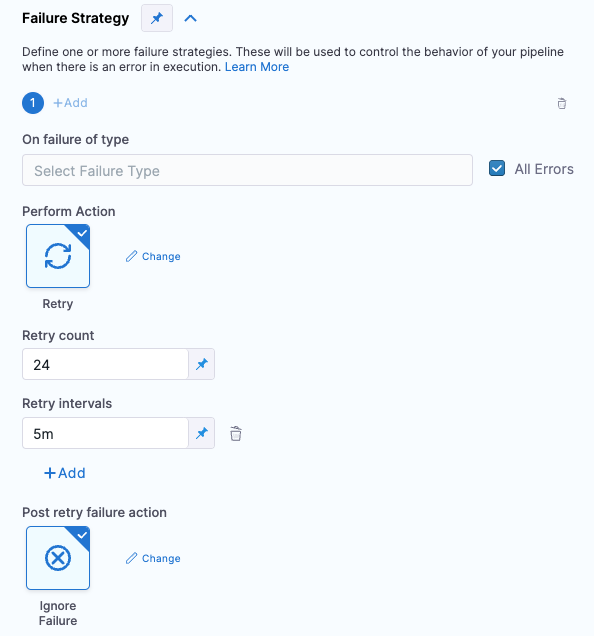This screenshot has height=636, width=594.
Task: Click the Retry action tile
Action: 58,256
